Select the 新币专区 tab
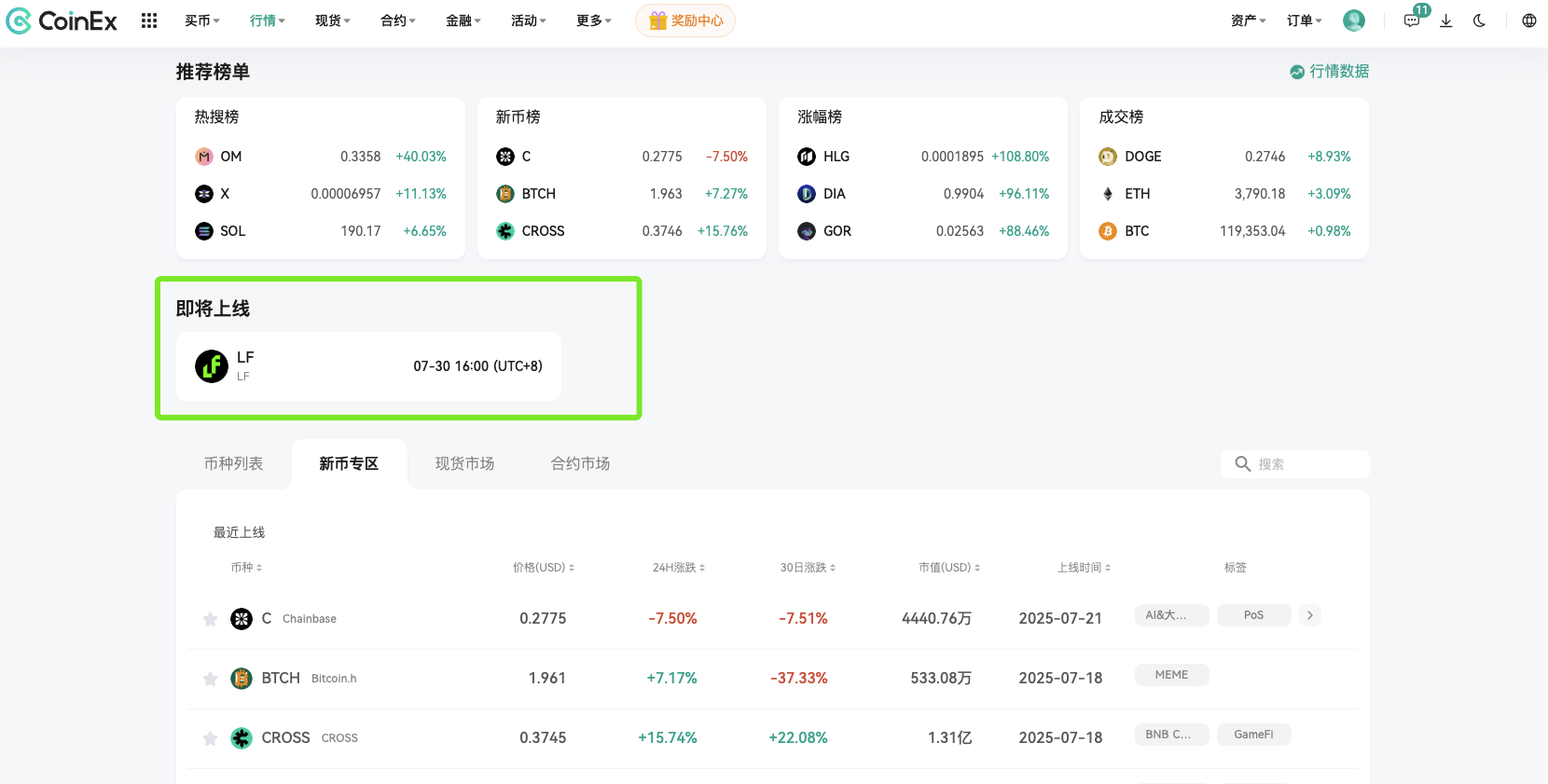 click(349, 463)
